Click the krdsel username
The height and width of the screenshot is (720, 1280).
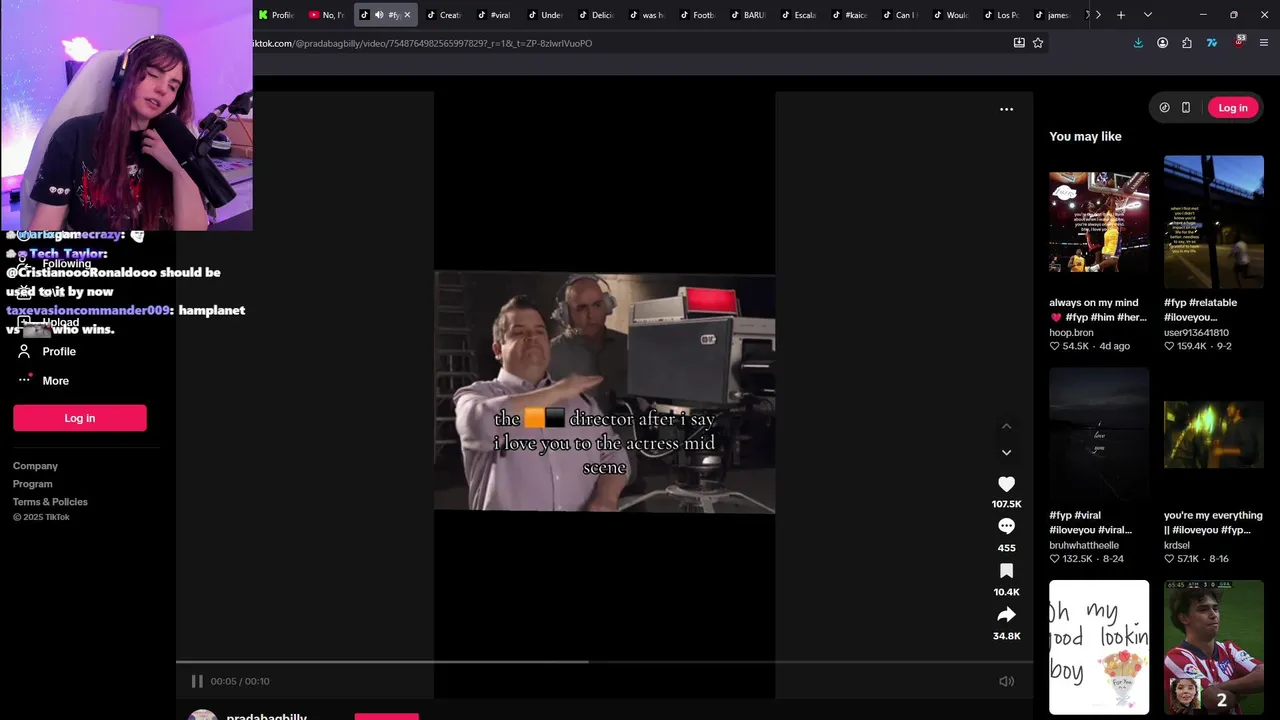pyautogui.click(x=1177, y=545)
